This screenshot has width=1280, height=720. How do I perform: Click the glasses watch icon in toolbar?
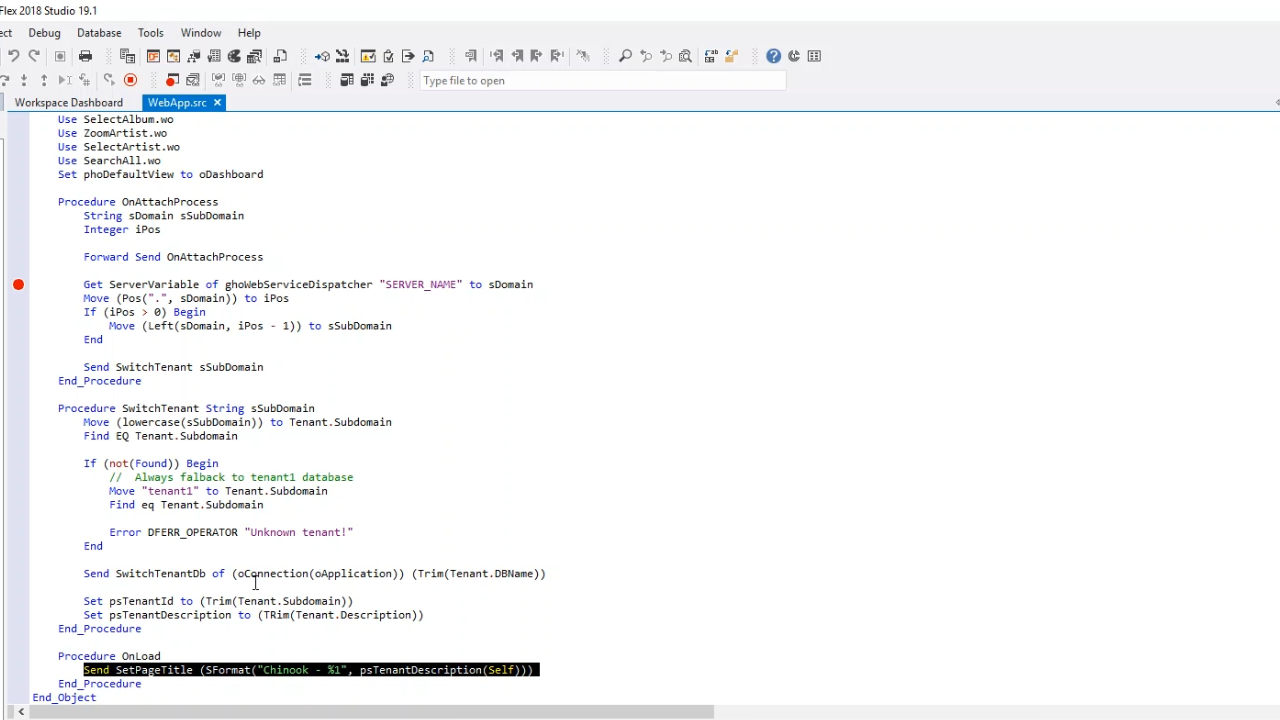point(259,80)
